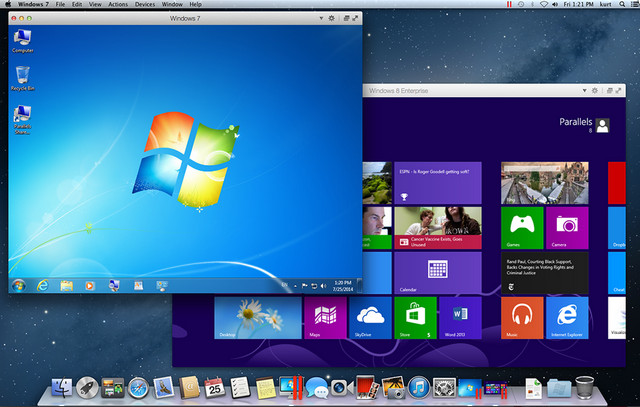Screen dimensions: 640x407
Task: Open the Camera tile
Action: tap(567, 228)
